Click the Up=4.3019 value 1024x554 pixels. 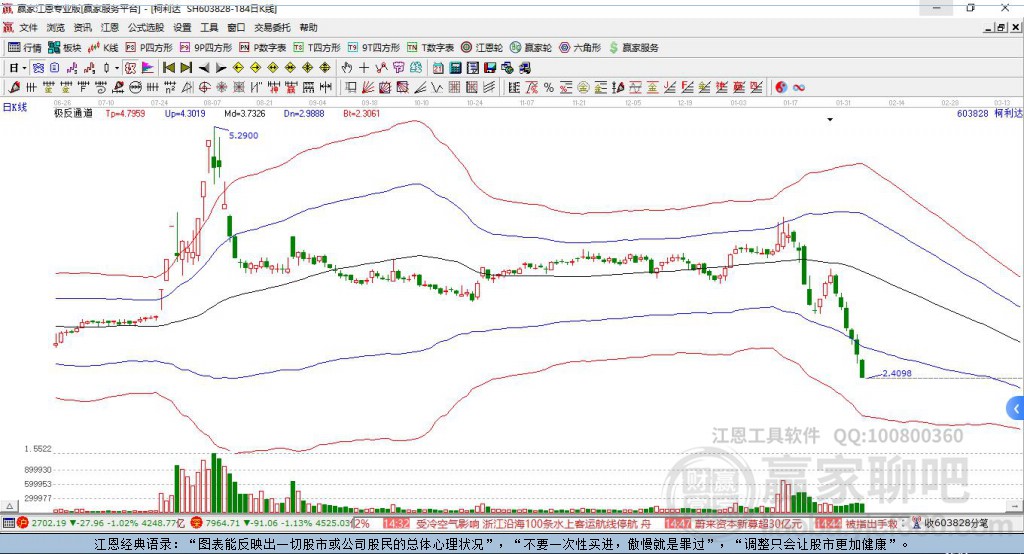click(x=185, y=113)
